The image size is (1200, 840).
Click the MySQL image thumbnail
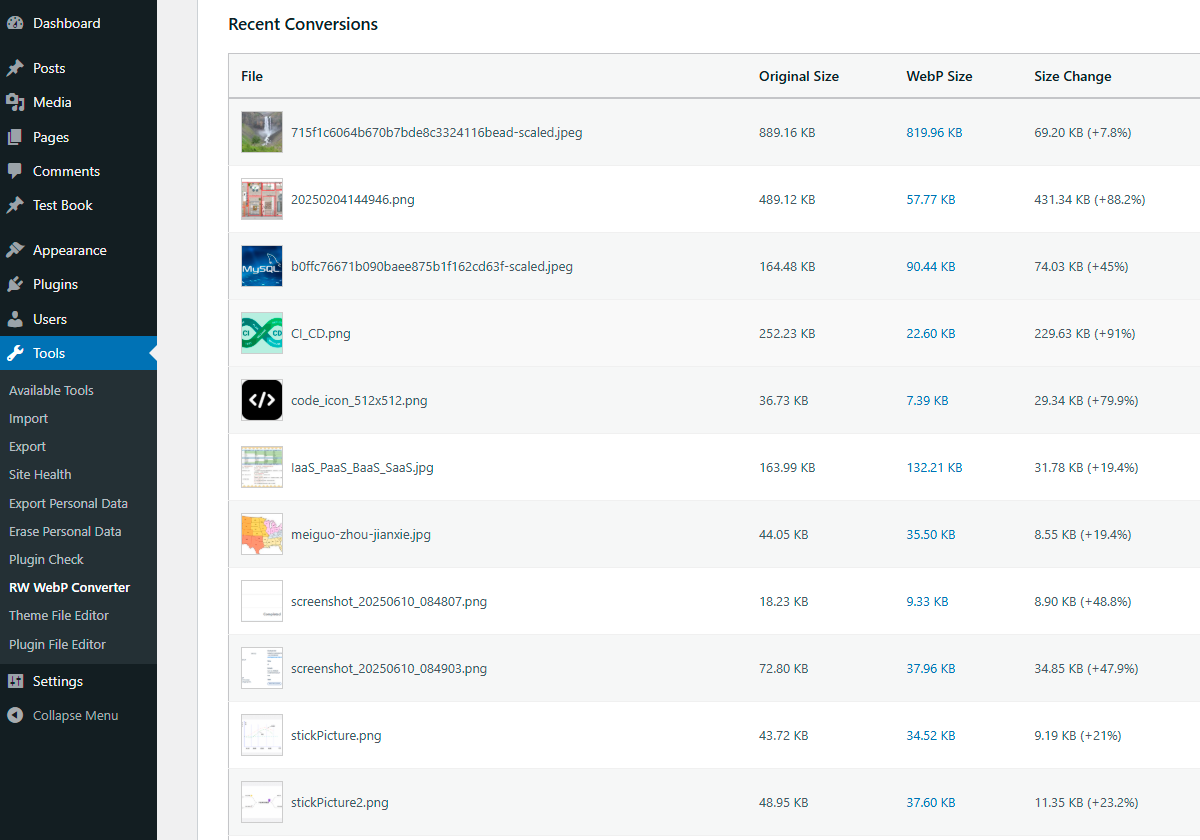point(261,266)
